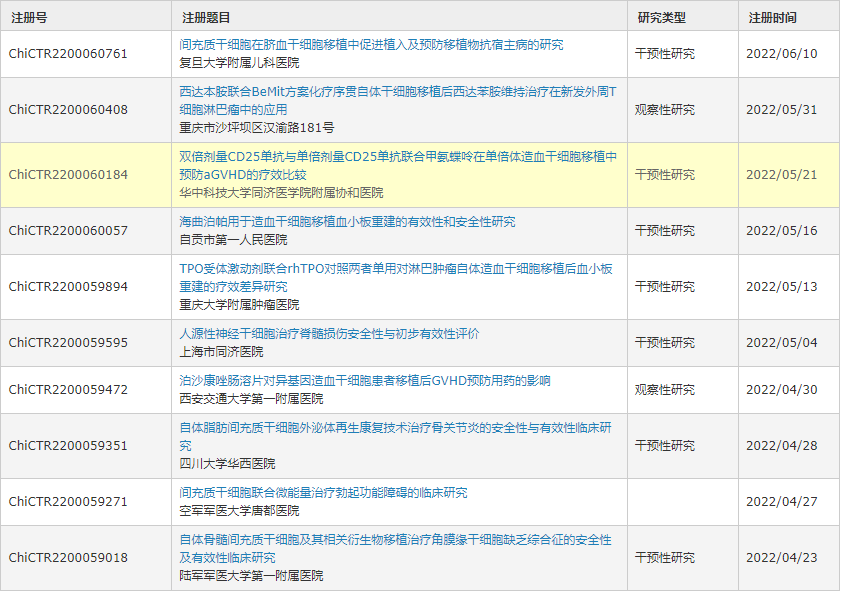
Task: Click registration number ChiCTR2200059595
Action: tap(68, 343)
